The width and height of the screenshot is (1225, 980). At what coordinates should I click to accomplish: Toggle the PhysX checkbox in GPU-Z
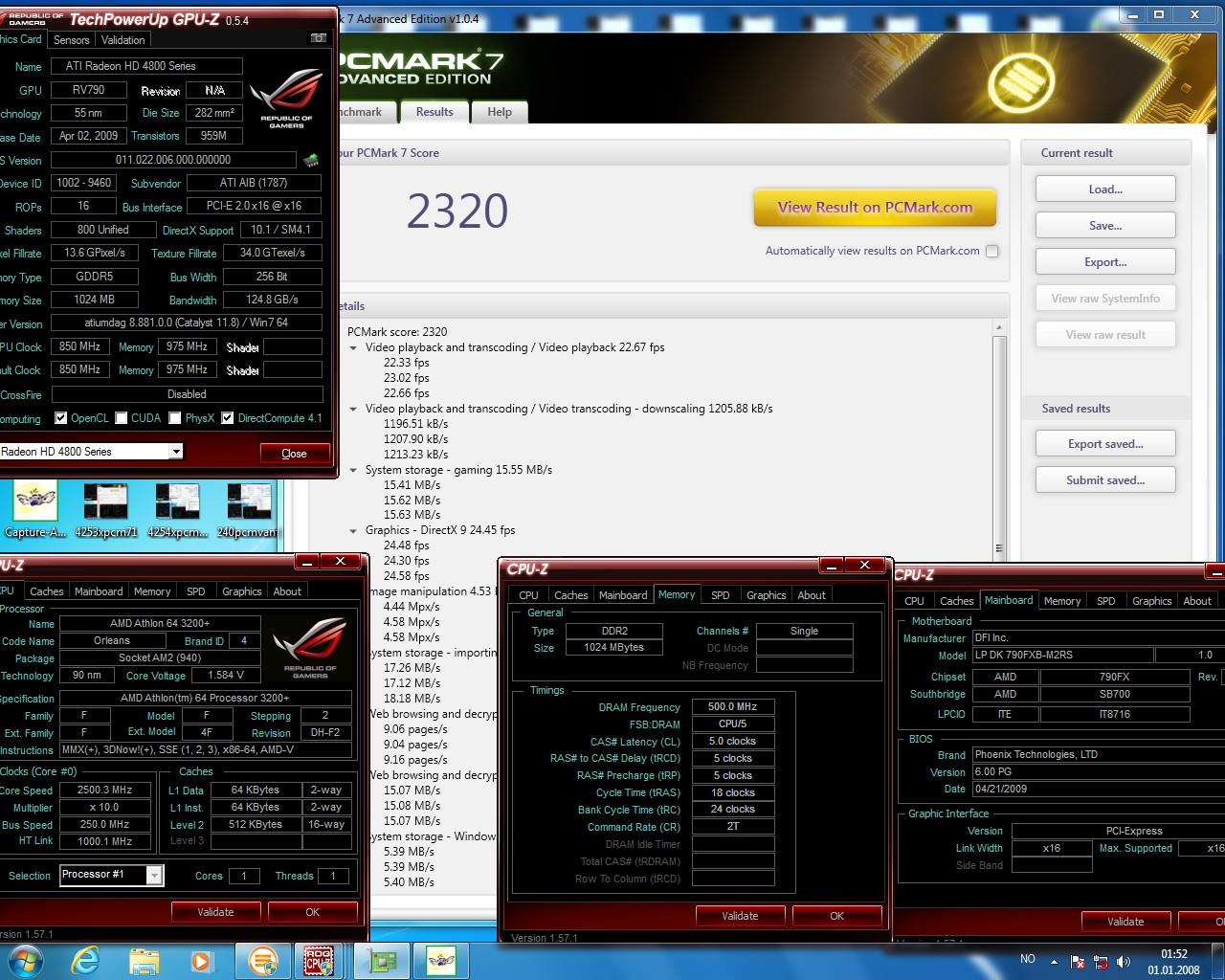click(x=175, y=417)
